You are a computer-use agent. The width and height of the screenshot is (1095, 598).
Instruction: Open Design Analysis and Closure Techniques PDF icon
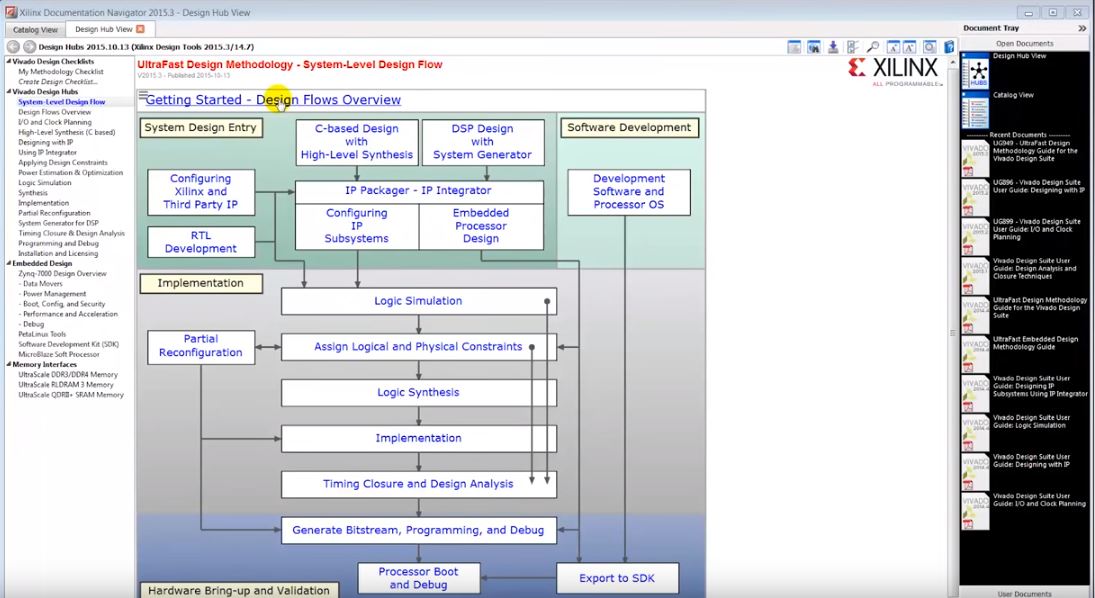click(x=976, y=276)
